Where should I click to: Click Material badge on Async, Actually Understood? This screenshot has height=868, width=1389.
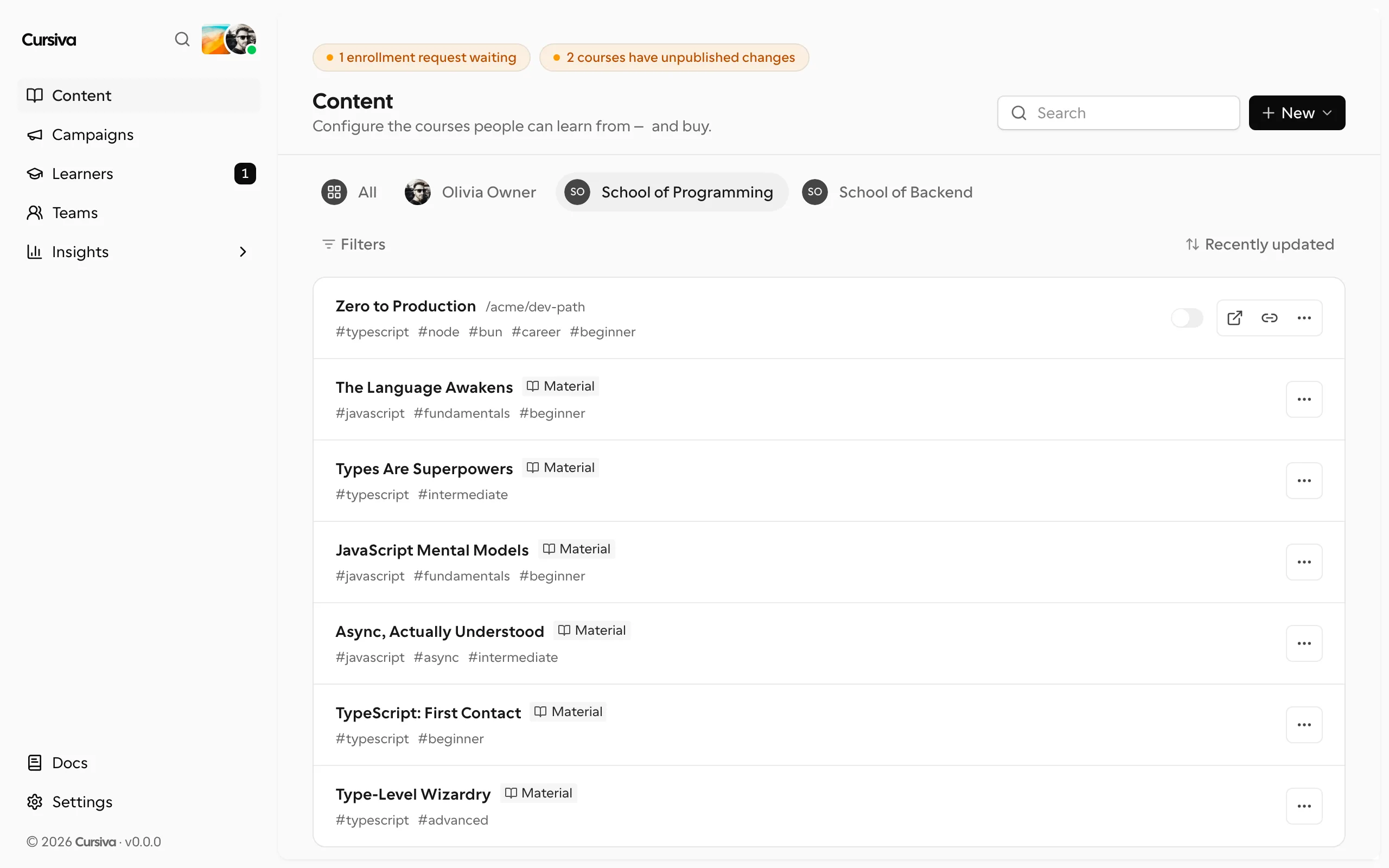592,630
